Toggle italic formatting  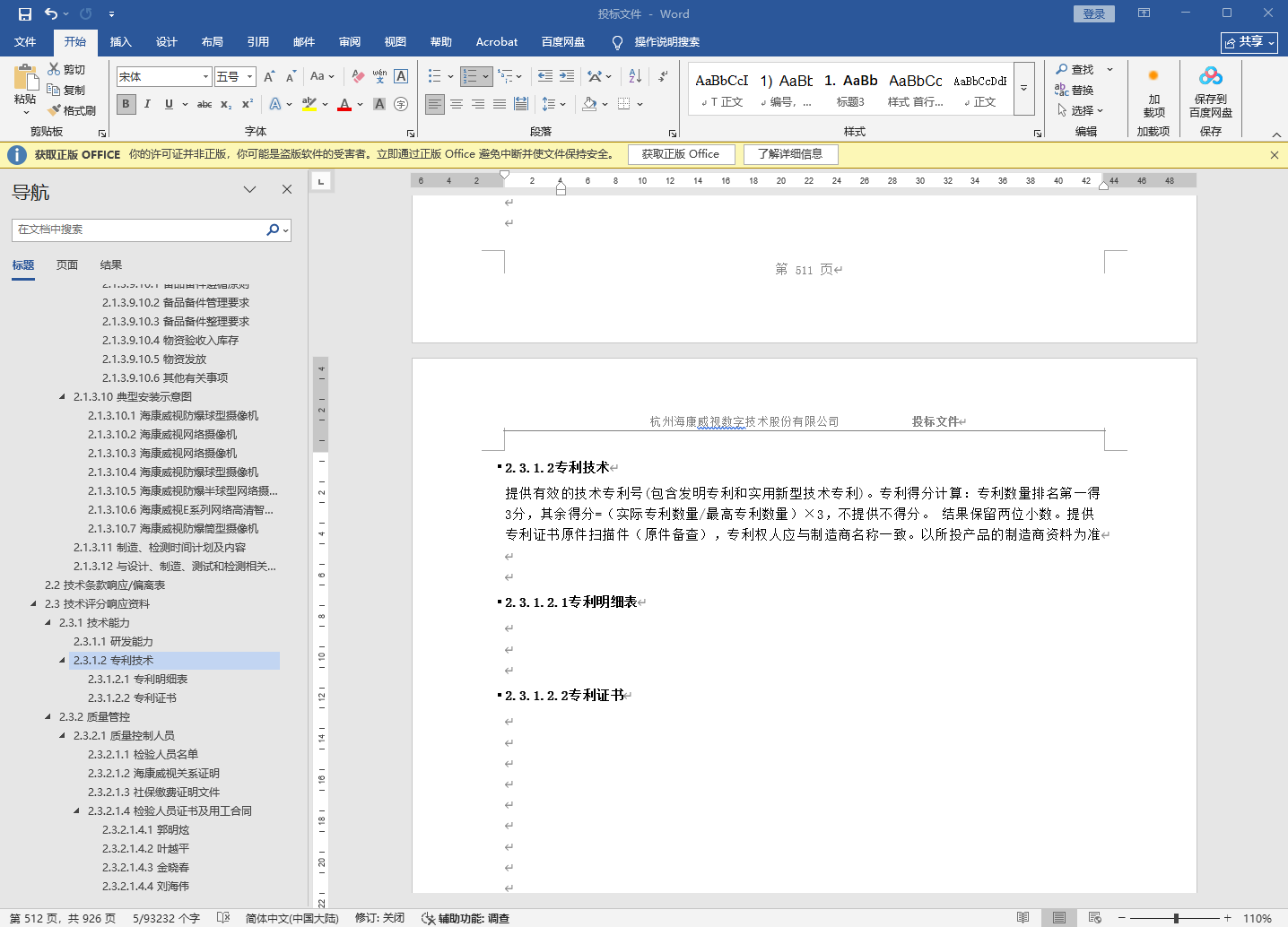147,104
